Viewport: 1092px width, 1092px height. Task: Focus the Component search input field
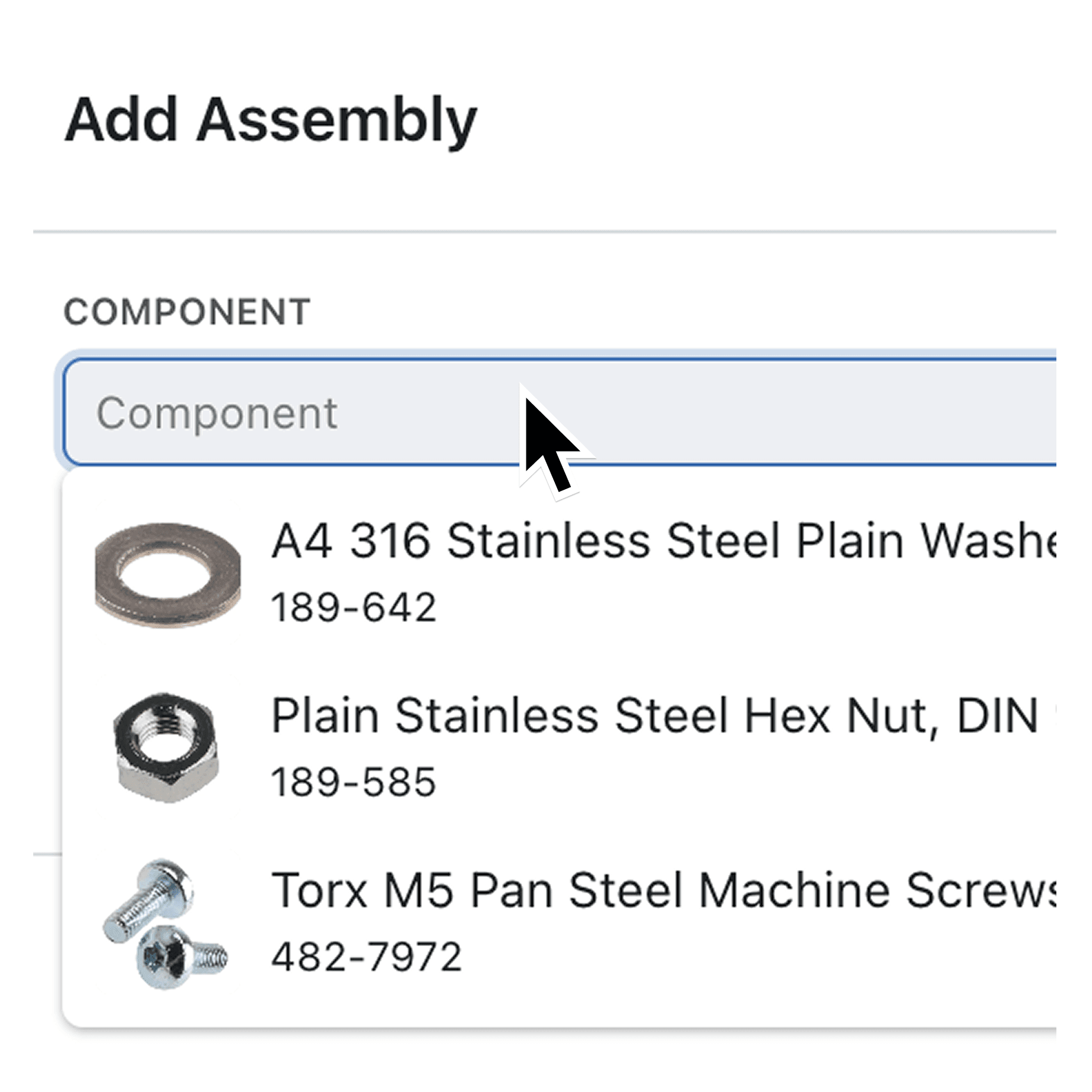coord(560,412)
